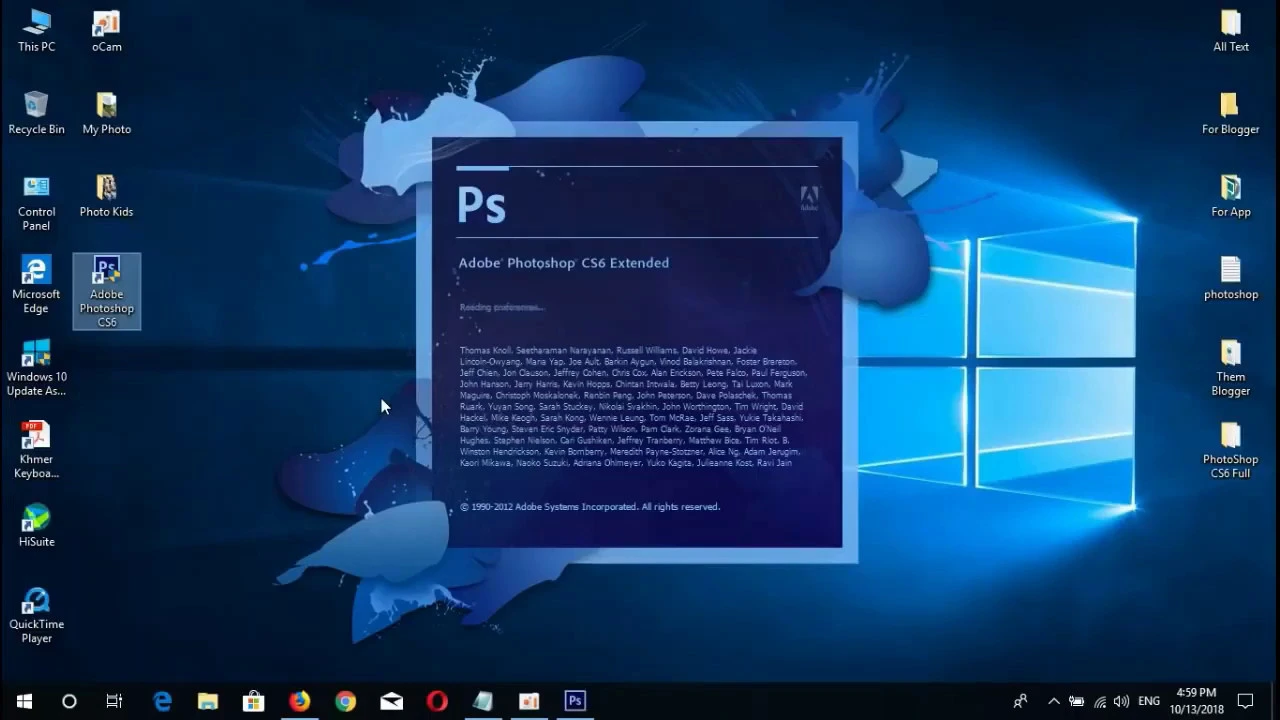Switch input language via ENG indicator

coord(1149,701)
